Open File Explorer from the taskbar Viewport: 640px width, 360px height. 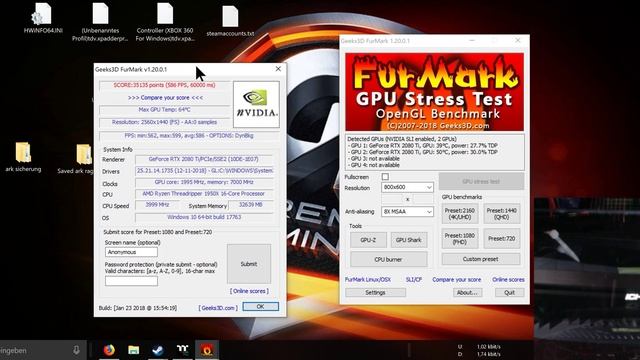pyautogui.click(x=133, y=350)
